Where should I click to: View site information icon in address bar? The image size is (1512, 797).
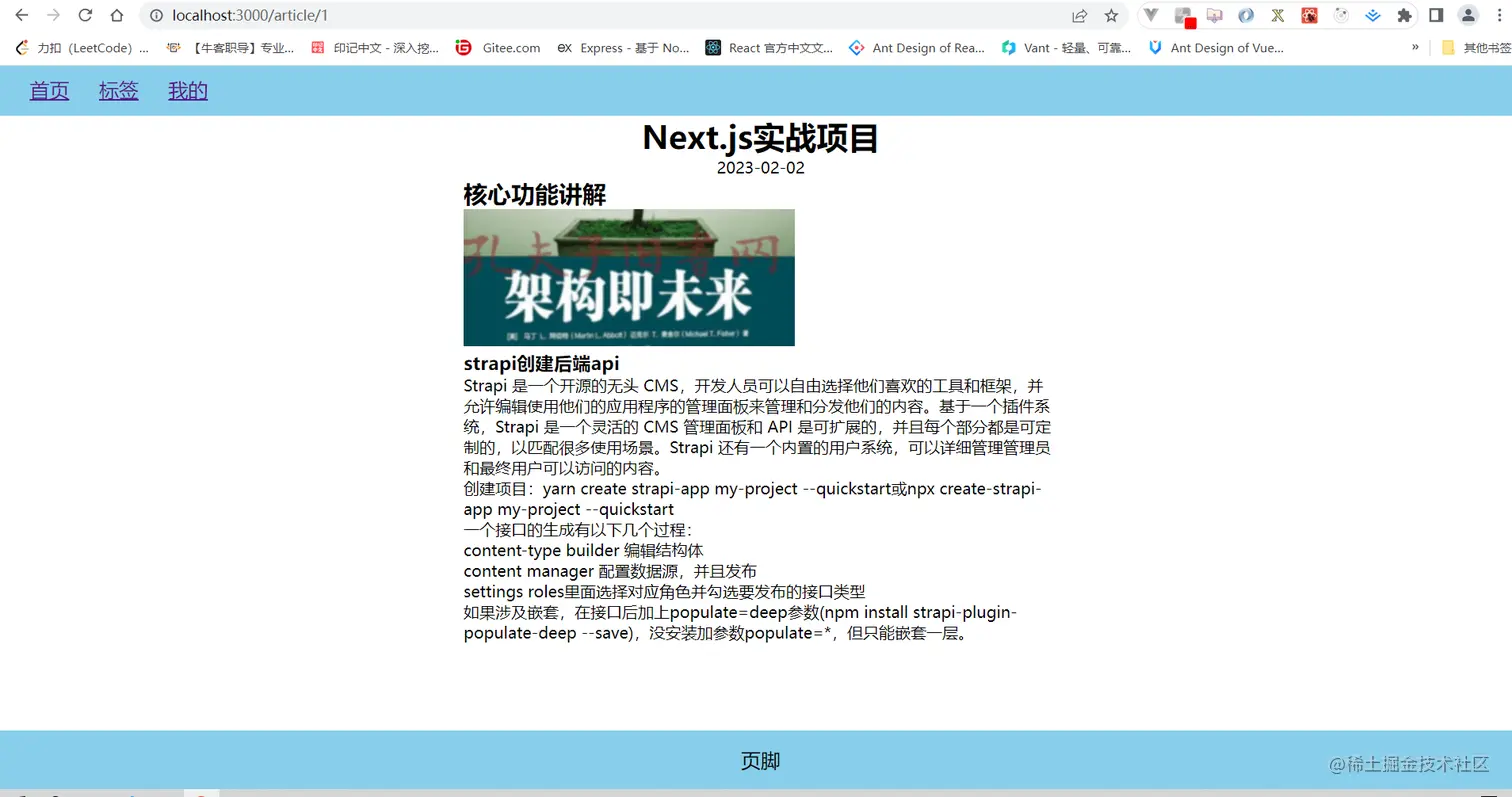tap(155, 16)
